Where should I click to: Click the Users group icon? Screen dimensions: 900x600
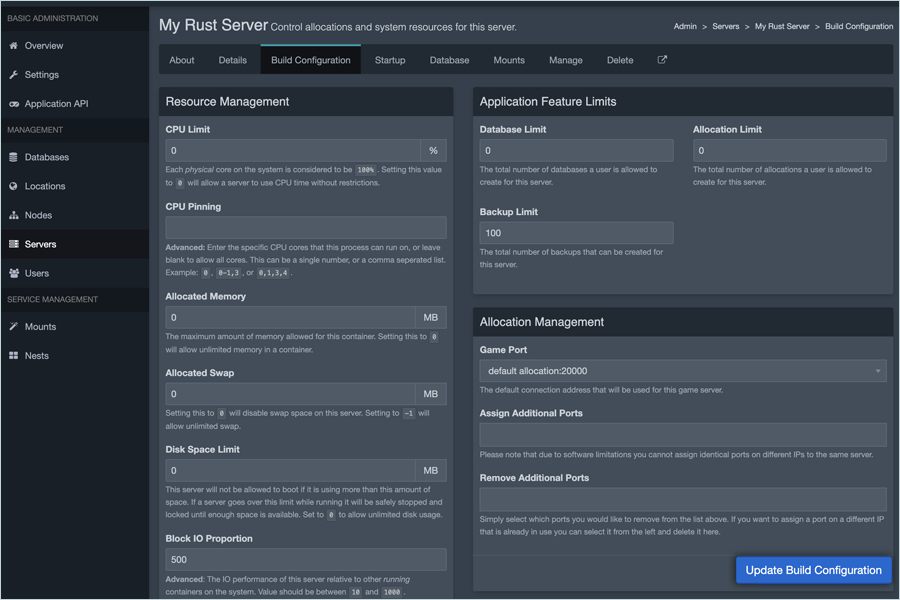click(14, 273)
